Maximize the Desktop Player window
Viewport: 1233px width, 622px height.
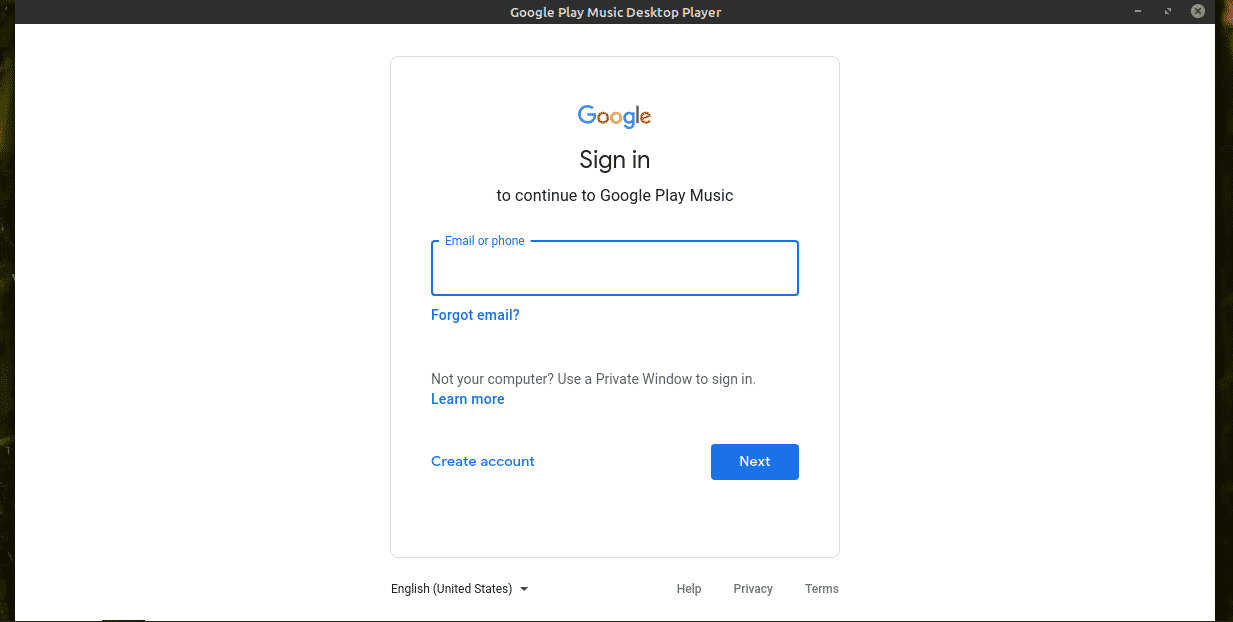point(1168,11)
